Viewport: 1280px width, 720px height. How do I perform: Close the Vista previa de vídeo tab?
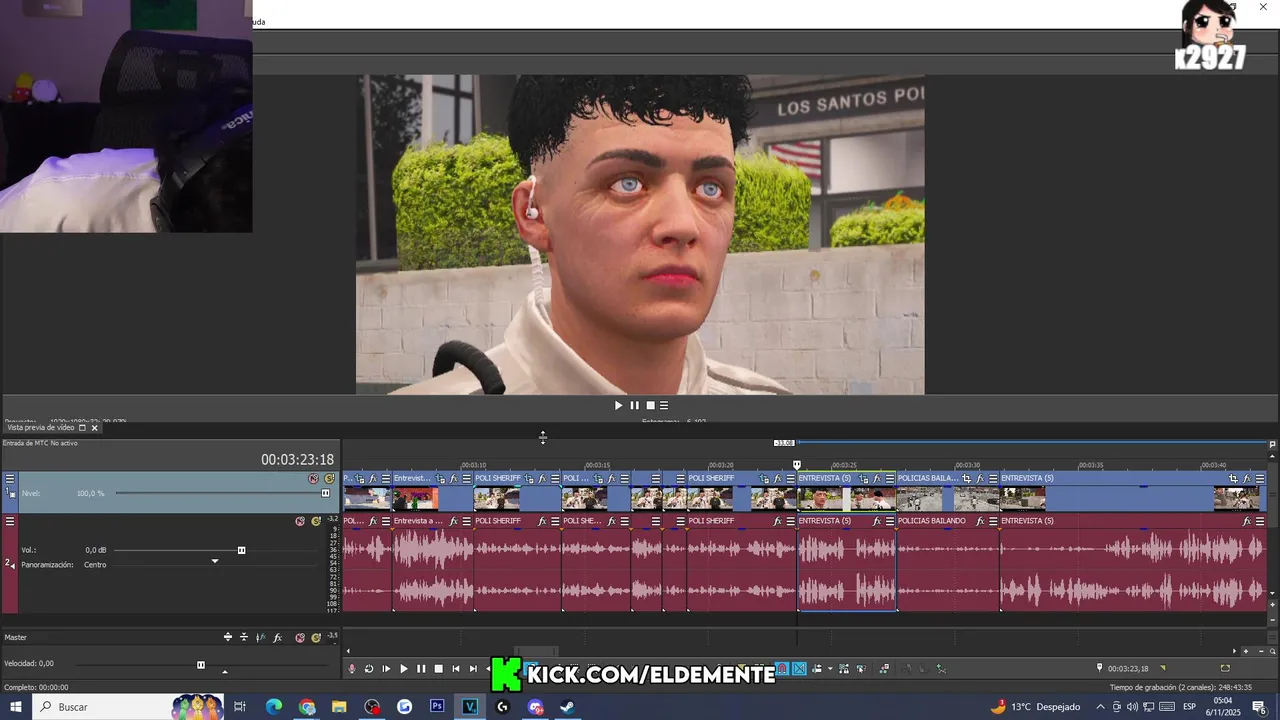click(95, 428)
